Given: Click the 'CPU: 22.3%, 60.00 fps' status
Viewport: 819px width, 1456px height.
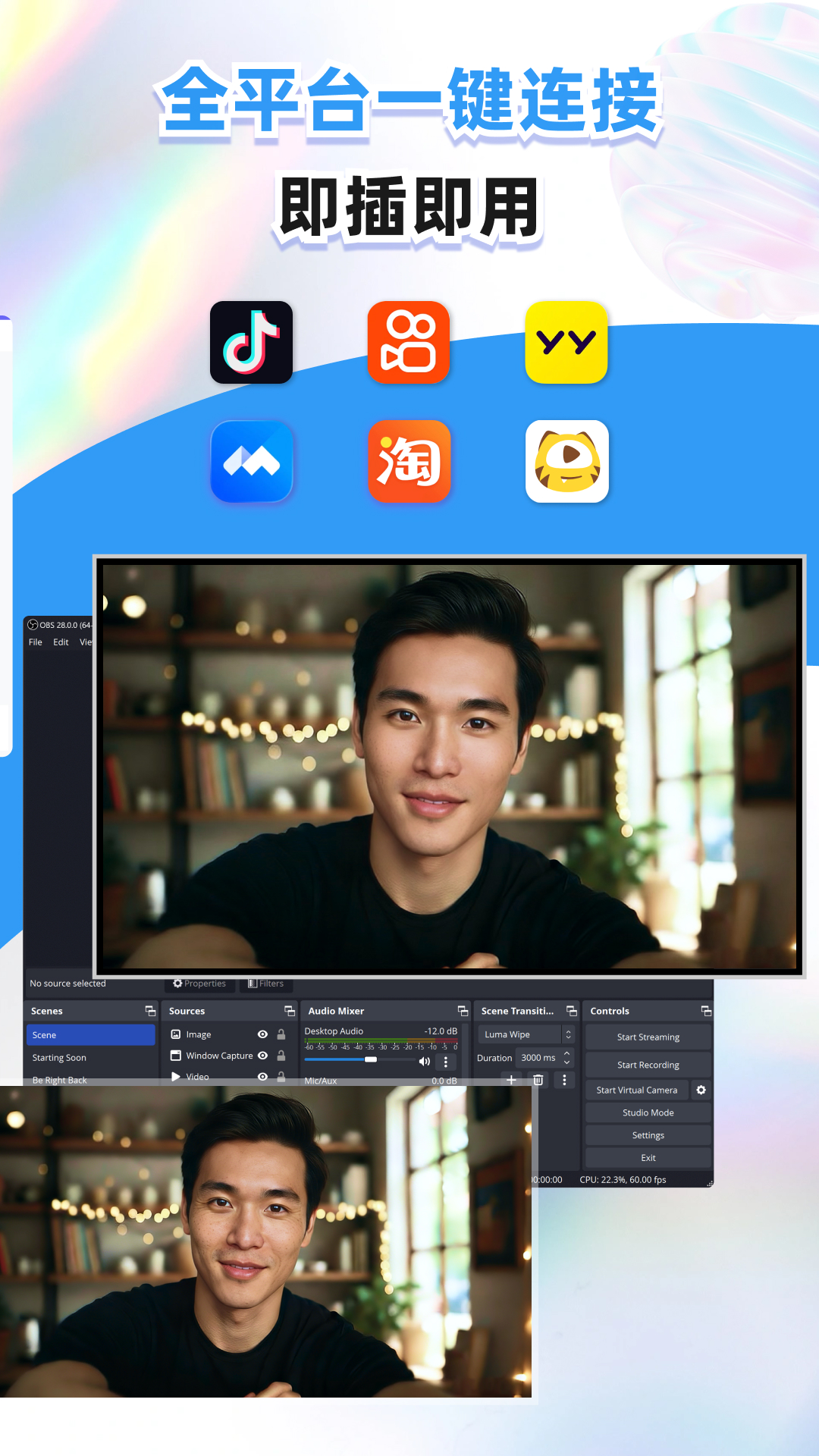Looking at the screenshot, I should point(623,1180).
